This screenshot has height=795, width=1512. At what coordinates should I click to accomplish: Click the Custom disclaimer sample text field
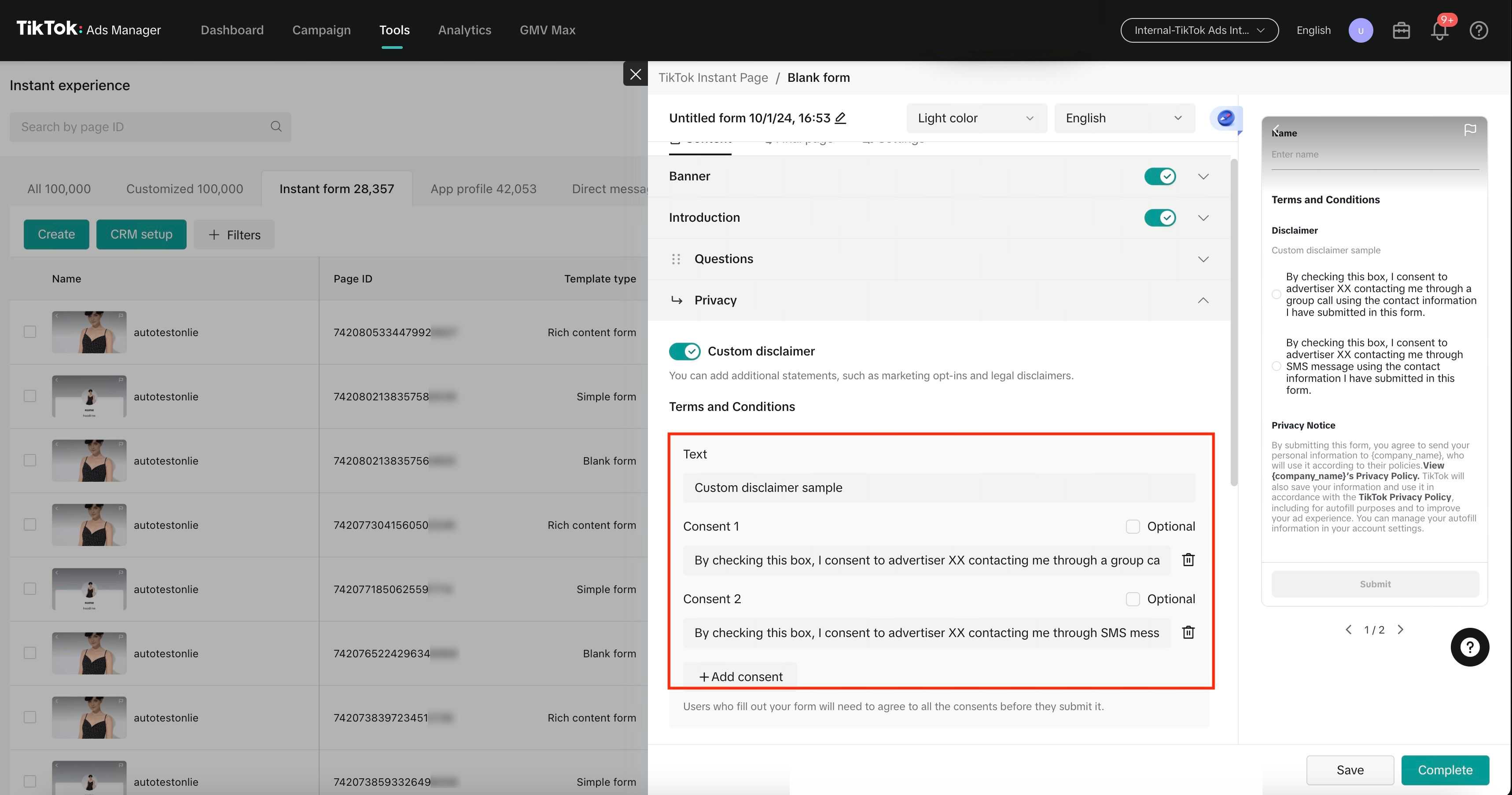pos(939,487)
